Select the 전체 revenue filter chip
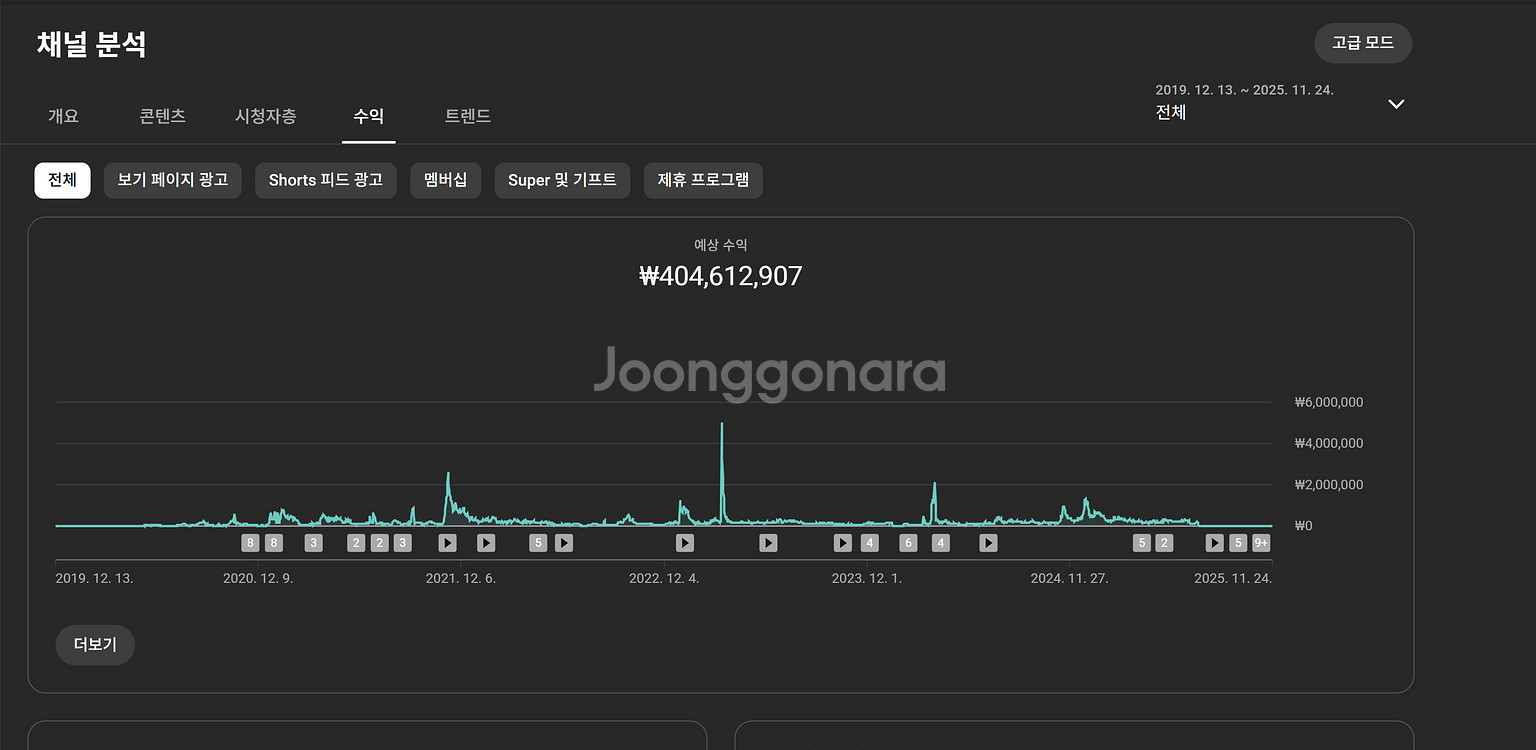Screen dimensions: 1536x750 [62, 180]
